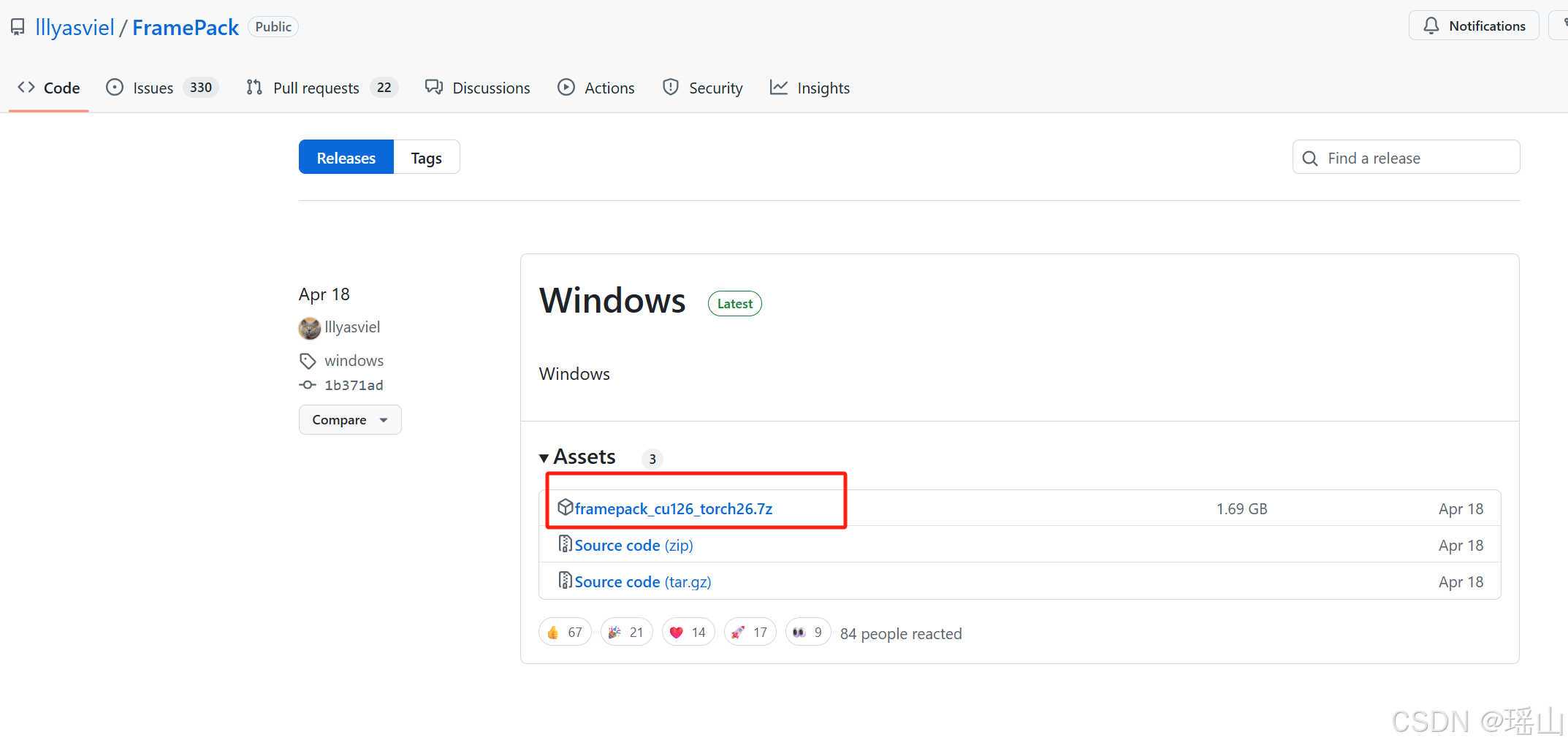This screenshot has height=748, width=1568.
Task: Click the heart reaction with 14
Action: (688, 633)
